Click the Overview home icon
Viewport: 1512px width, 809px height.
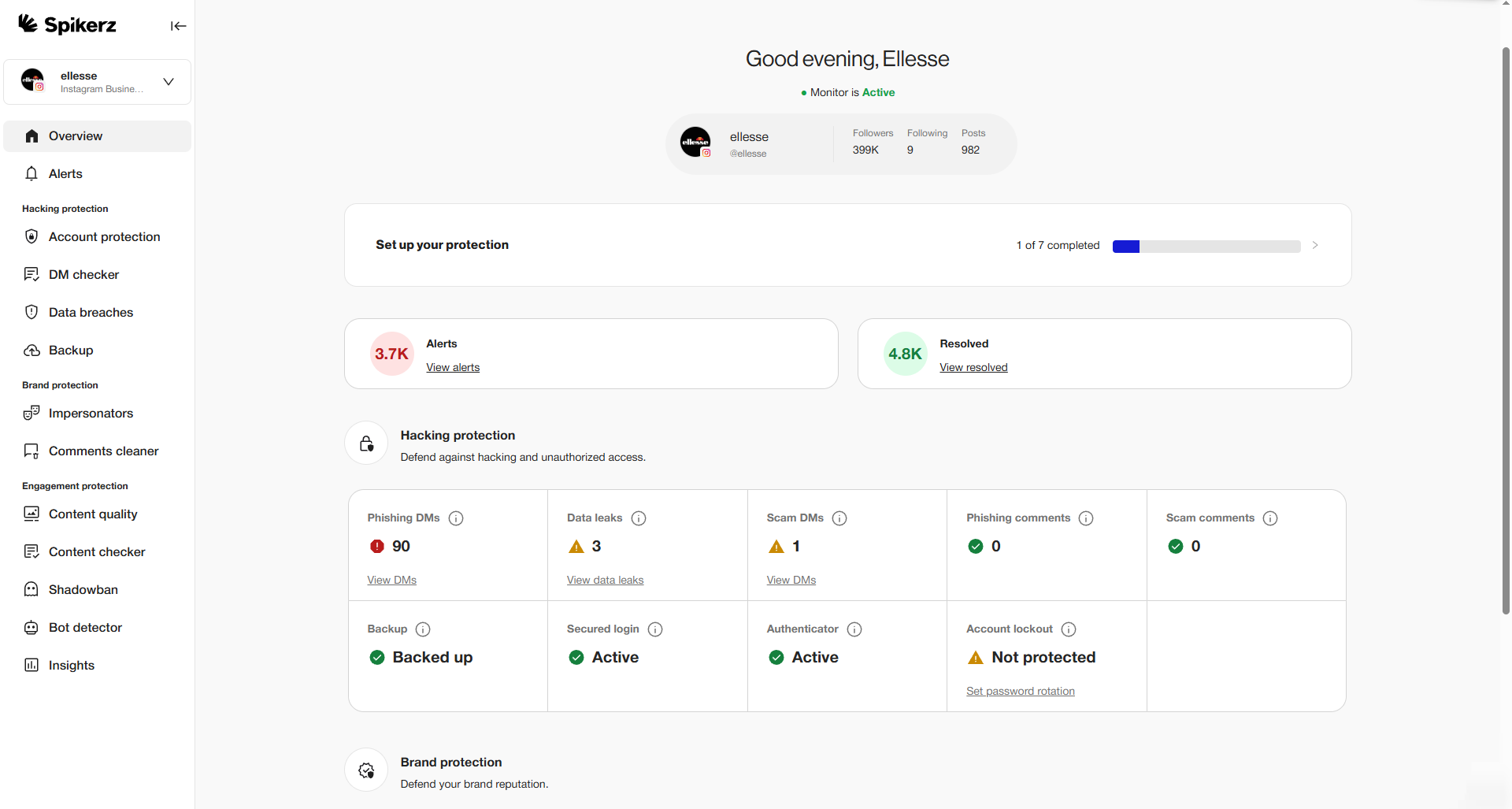(31, 136)
